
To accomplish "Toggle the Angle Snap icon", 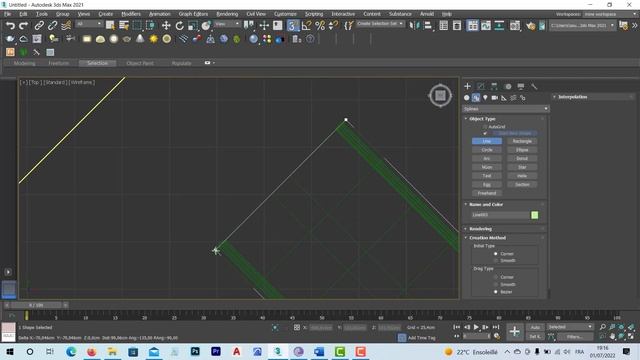I will point(306,26).
